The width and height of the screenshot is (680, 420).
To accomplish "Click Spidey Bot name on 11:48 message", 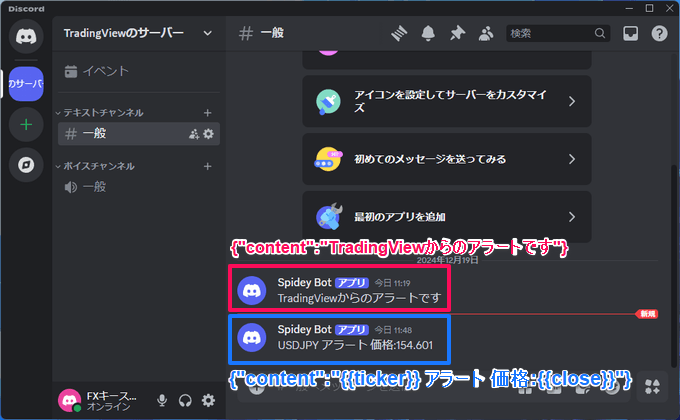I will pyautogui.click(x=304, y=330).
